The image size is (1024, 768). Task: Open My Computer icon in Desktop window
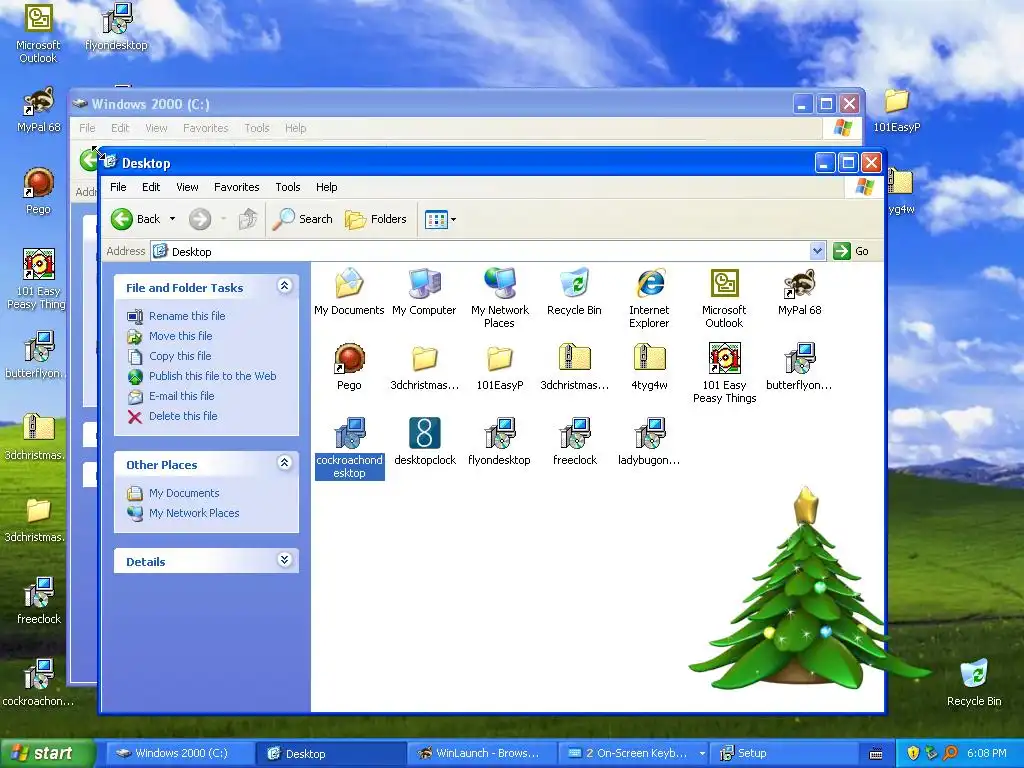click(424, 292)
